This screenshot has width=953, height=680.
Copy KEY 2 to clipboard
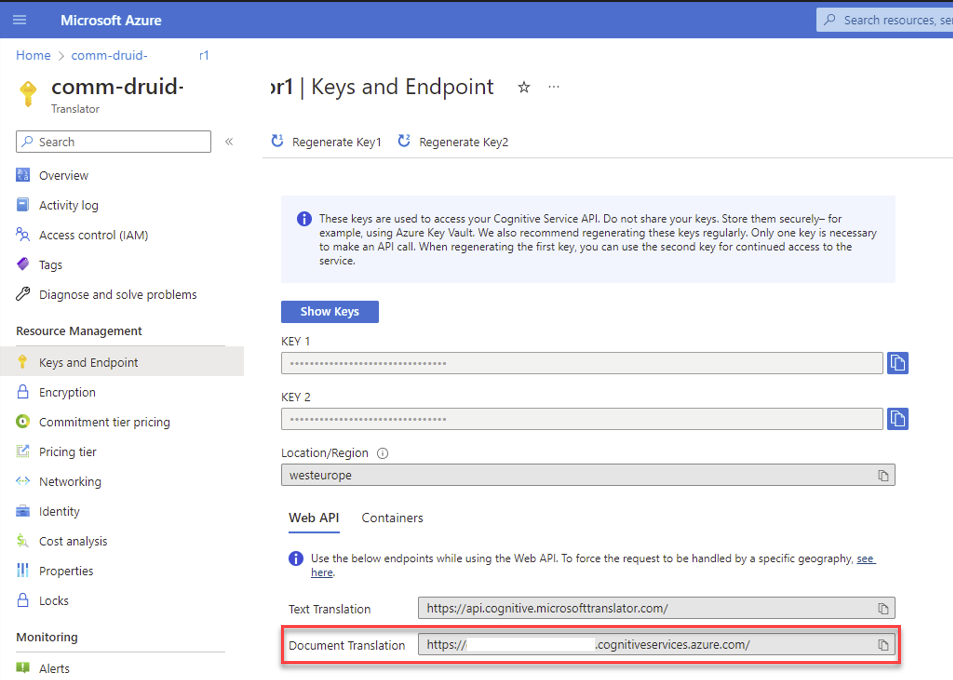[898, 419]
